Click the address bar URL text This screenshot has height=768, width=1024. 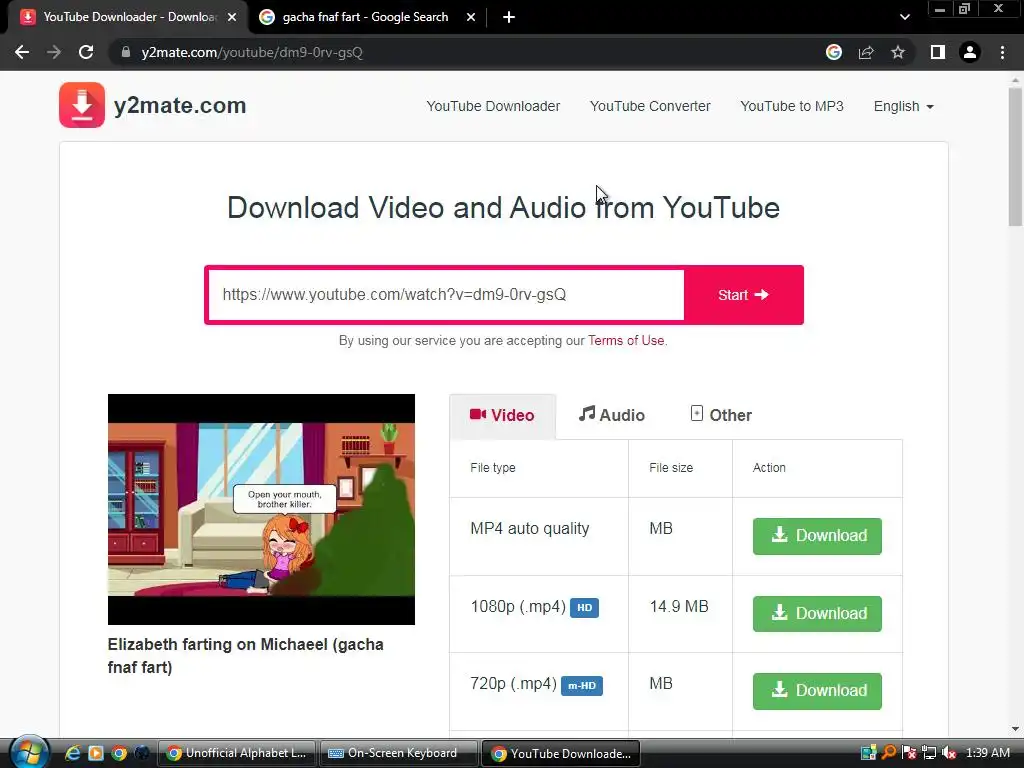point(252,52)
